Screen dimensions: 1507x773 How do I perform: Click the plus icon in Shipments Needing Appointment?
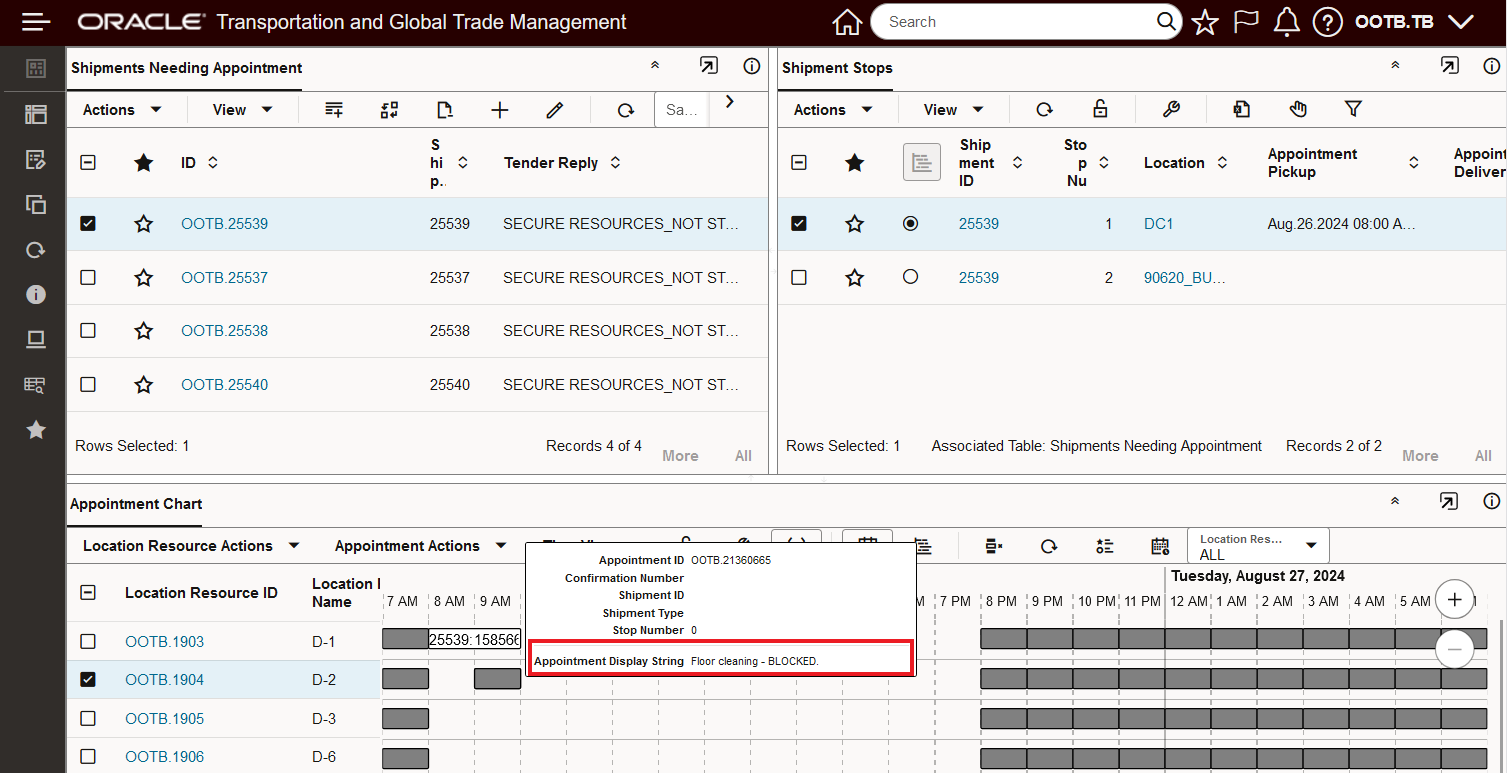(x=500, y=110)
